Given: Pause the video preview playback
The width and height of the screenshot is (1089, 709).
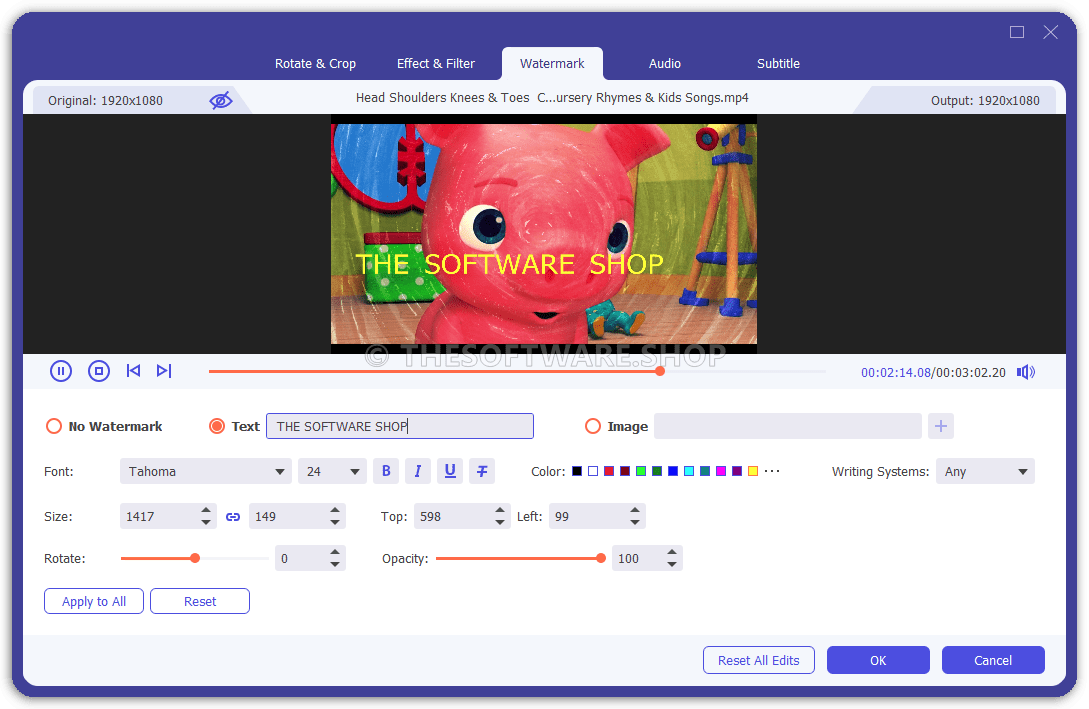Looking at the screenshot, I should click(61, 371).
